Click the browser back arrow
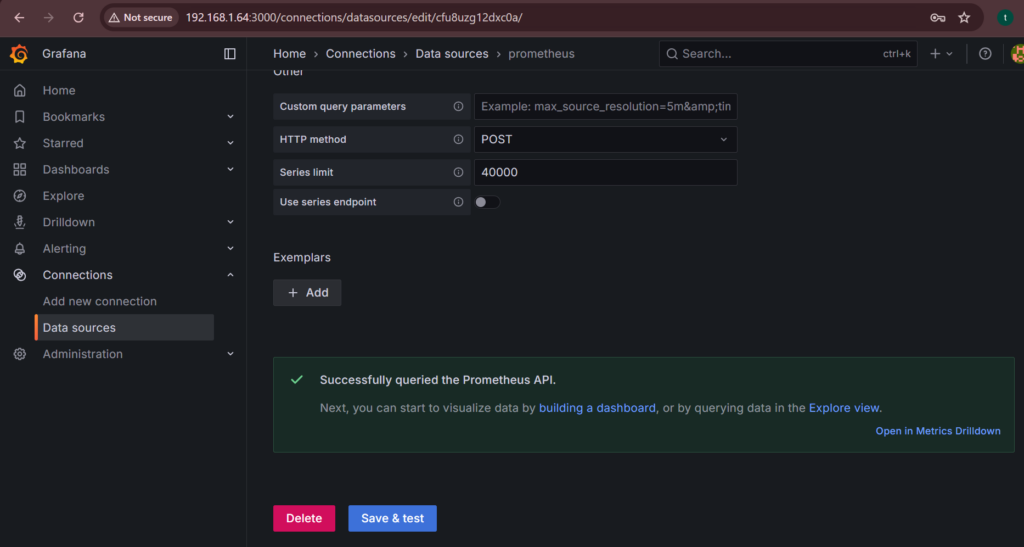The width and height of the screenshot is (1024, 547). tap(19, 18)
